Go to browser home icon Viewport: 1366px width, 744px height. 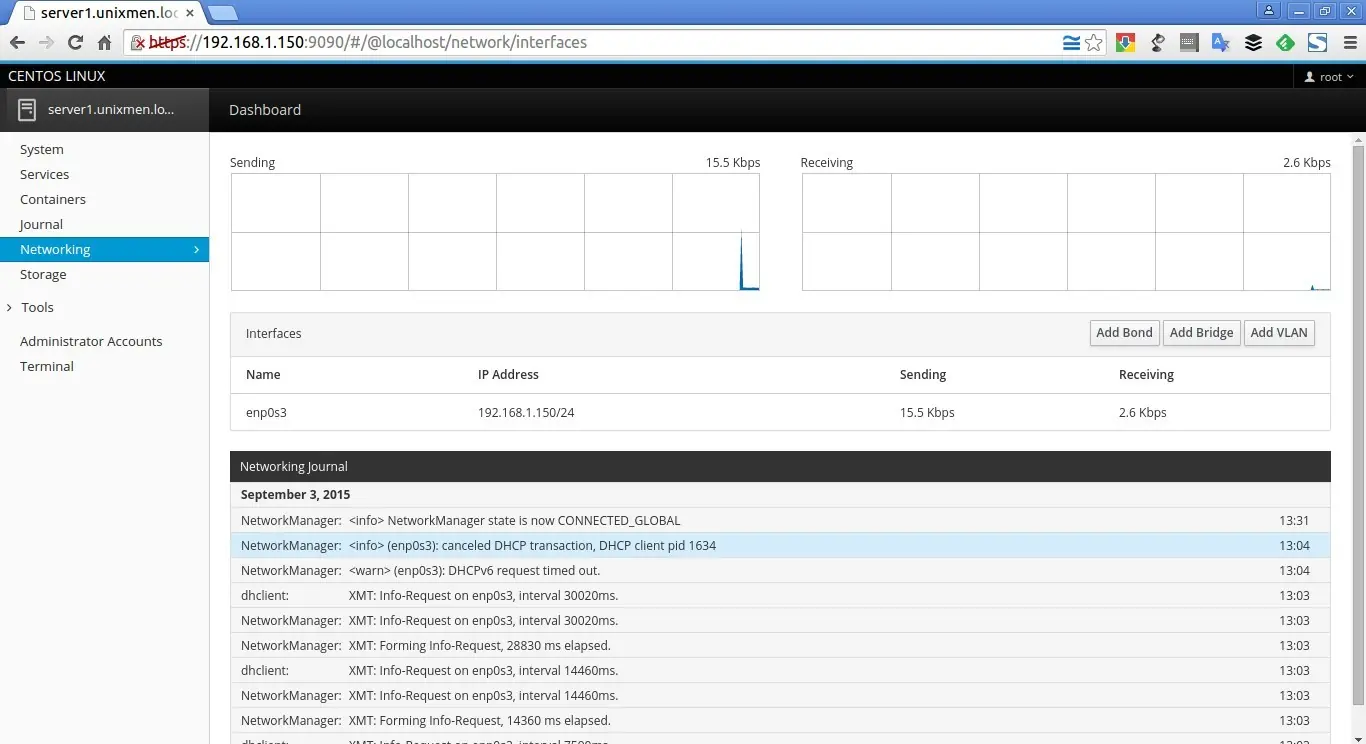click(x=104, y=42)
